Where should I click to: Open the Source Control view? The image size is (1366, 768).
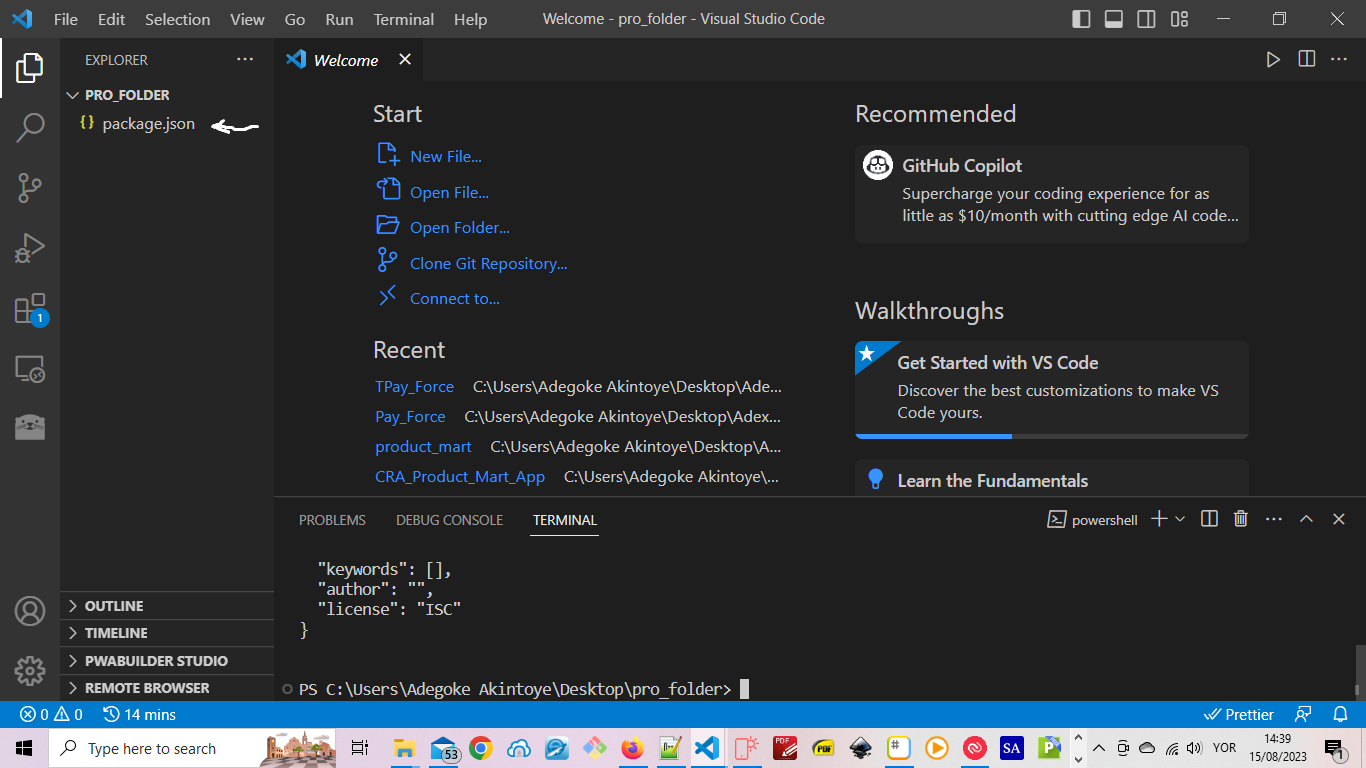click(x=30, y=187)
